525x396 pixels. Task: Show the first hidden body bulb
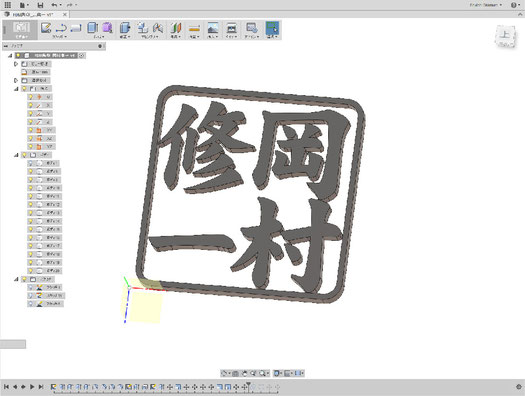pos(30,163)
